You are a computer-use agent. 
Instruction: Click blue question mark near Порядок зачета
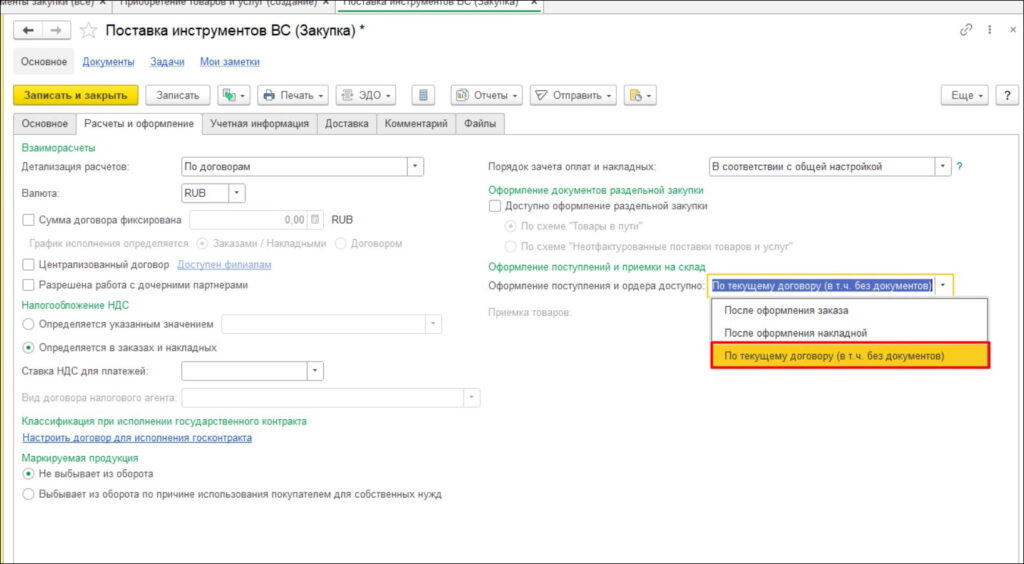coord(959,166)
